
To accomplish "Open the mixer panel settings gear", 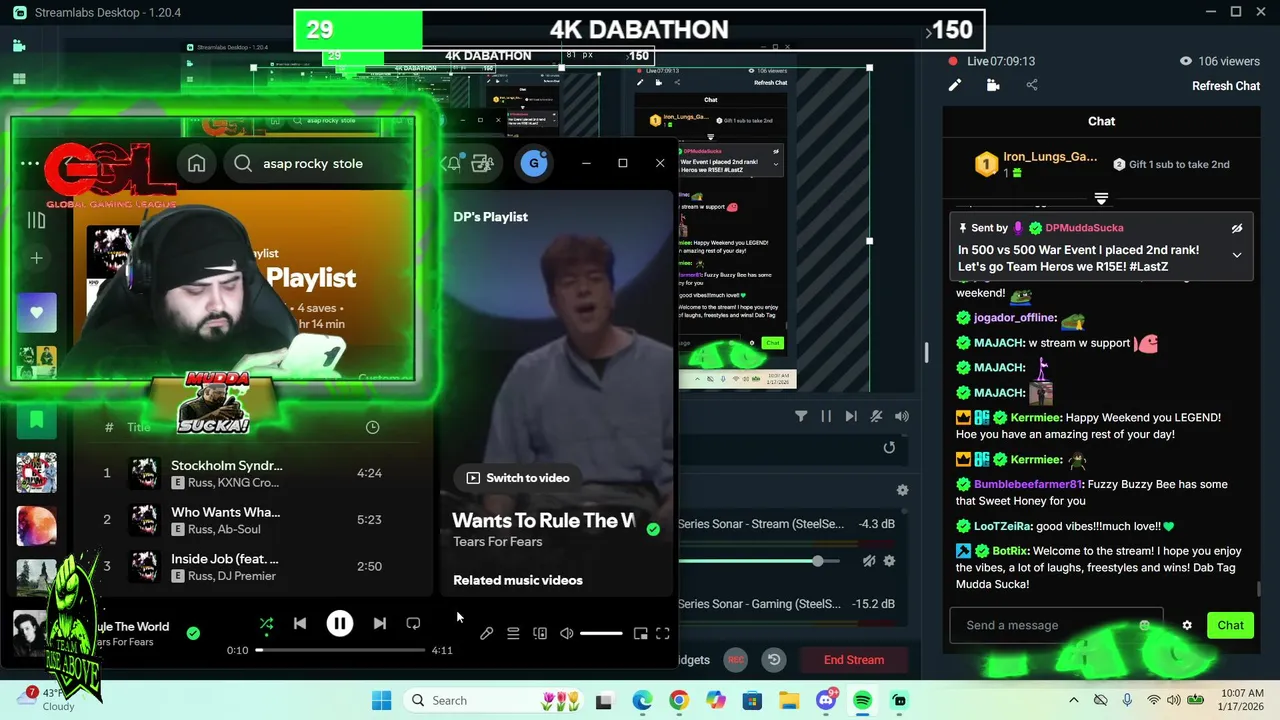I will (x=902, y=490).
